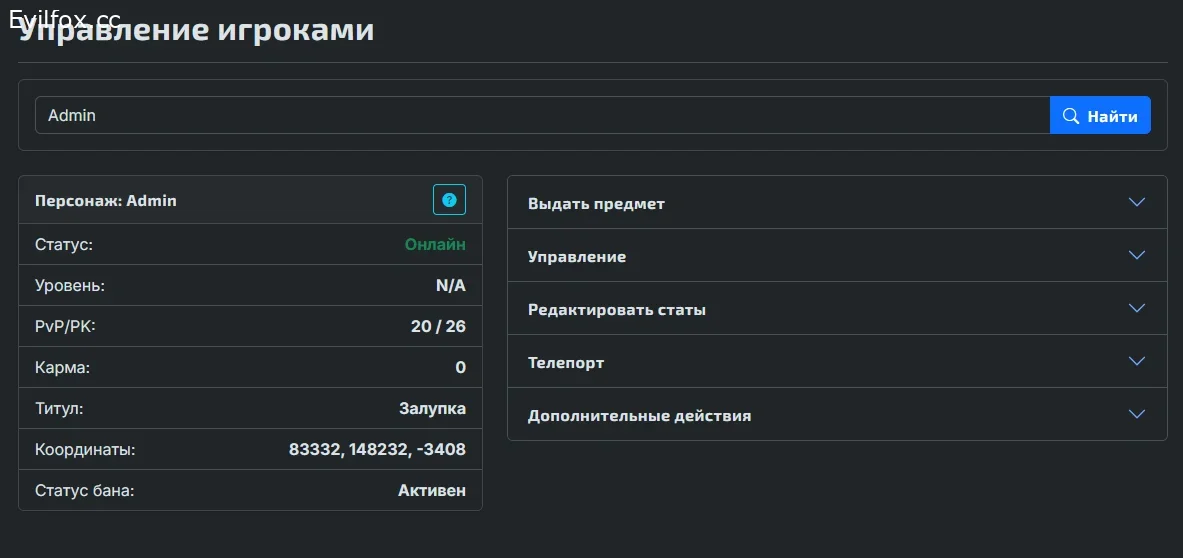
Task: Focus the player search field containing Admin
Action: pyautogui.click(x=542, y=115)
